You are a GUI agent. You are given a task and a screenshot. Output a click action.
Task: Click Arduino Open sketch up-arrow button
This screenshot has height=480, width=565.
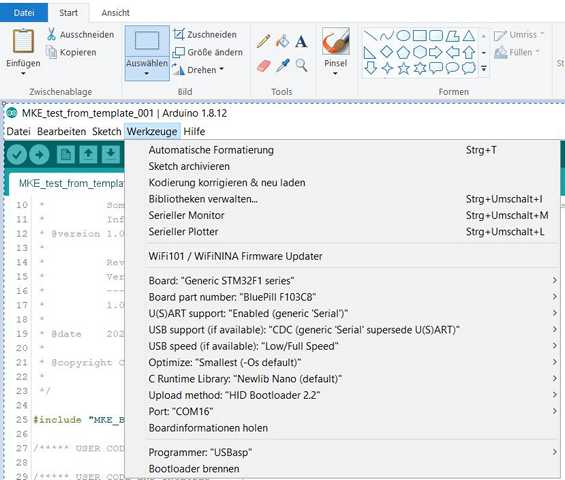88,154
